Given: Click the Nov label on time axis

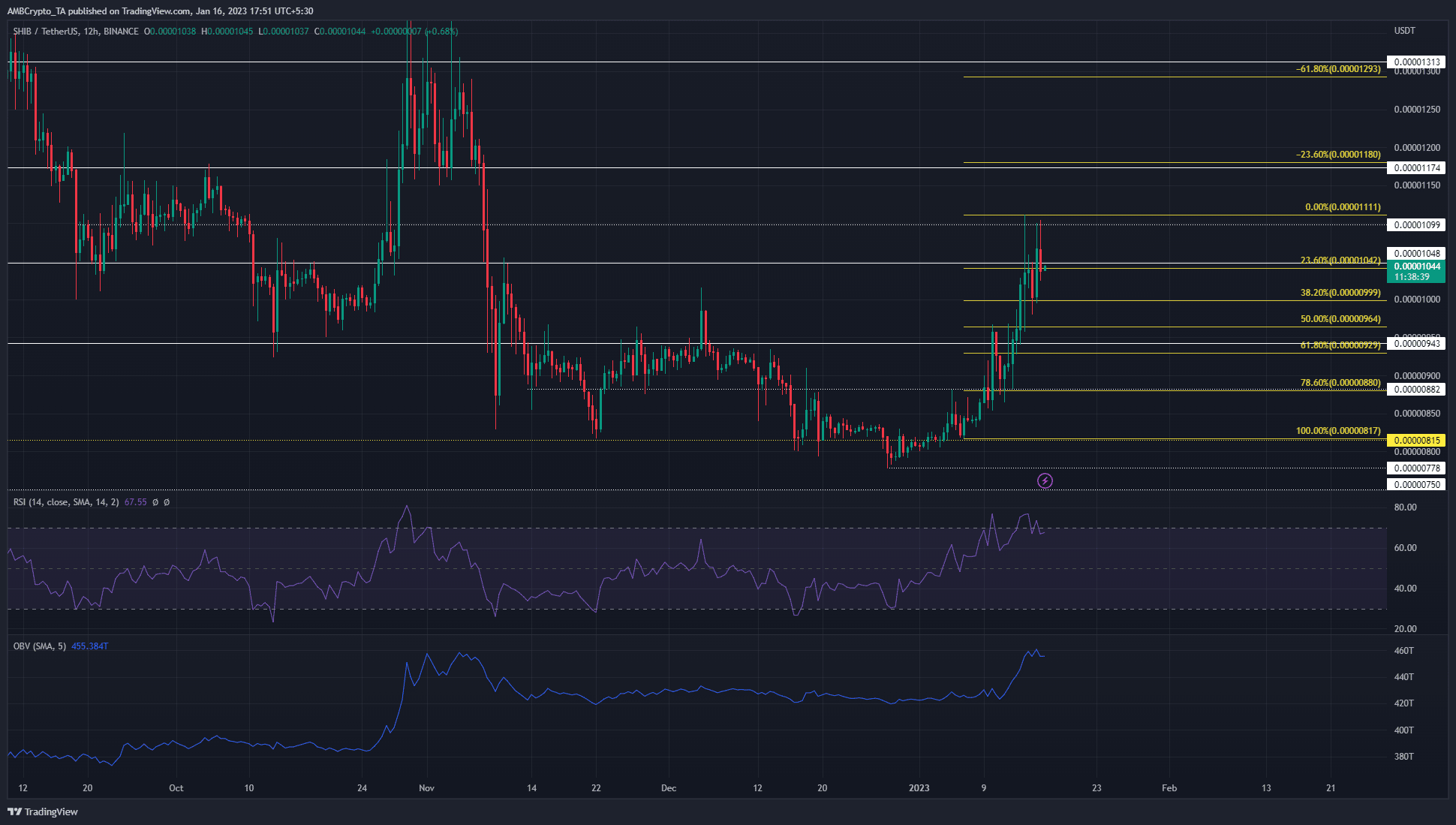Looking at the screenshot, I should click(x=426, y=788).
